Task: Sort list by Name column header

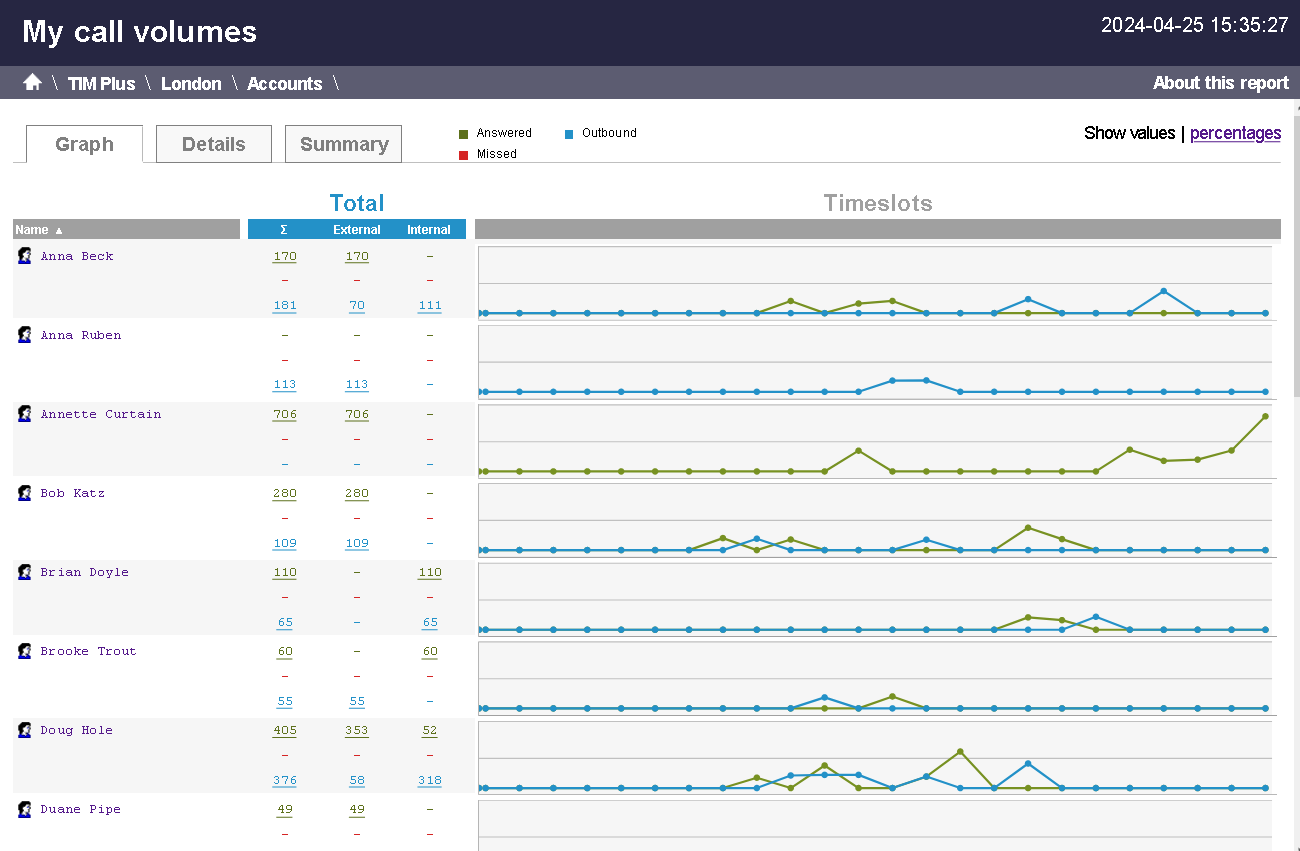Action: [32, 230]
